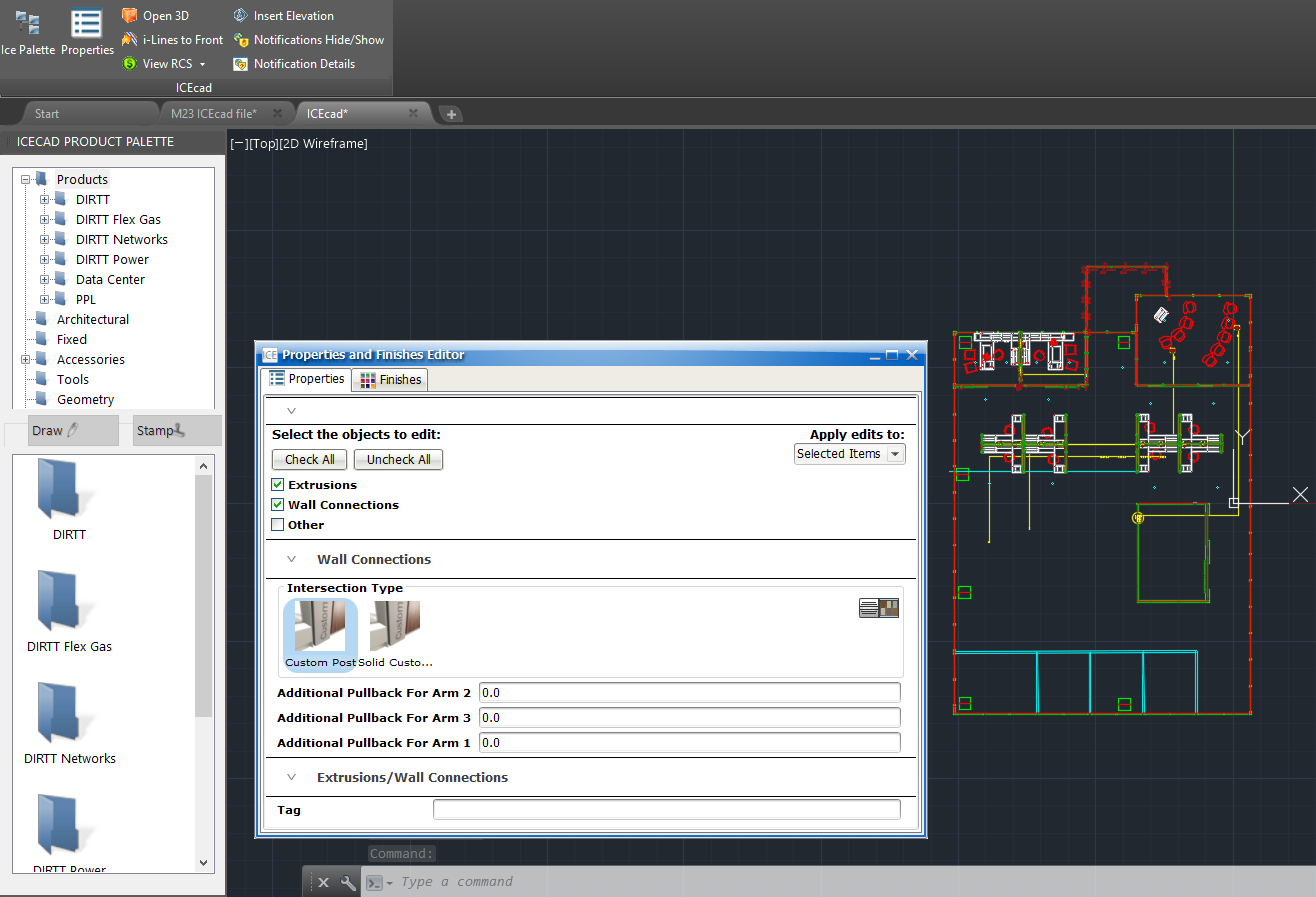Select Solid Custom intersection type

[x=395, y=634]
